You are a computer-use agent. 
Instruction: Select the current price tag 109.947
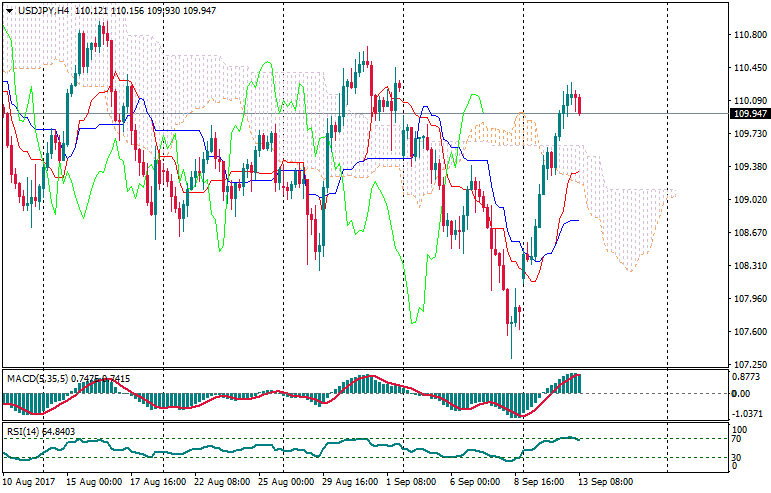click(749, 114)
